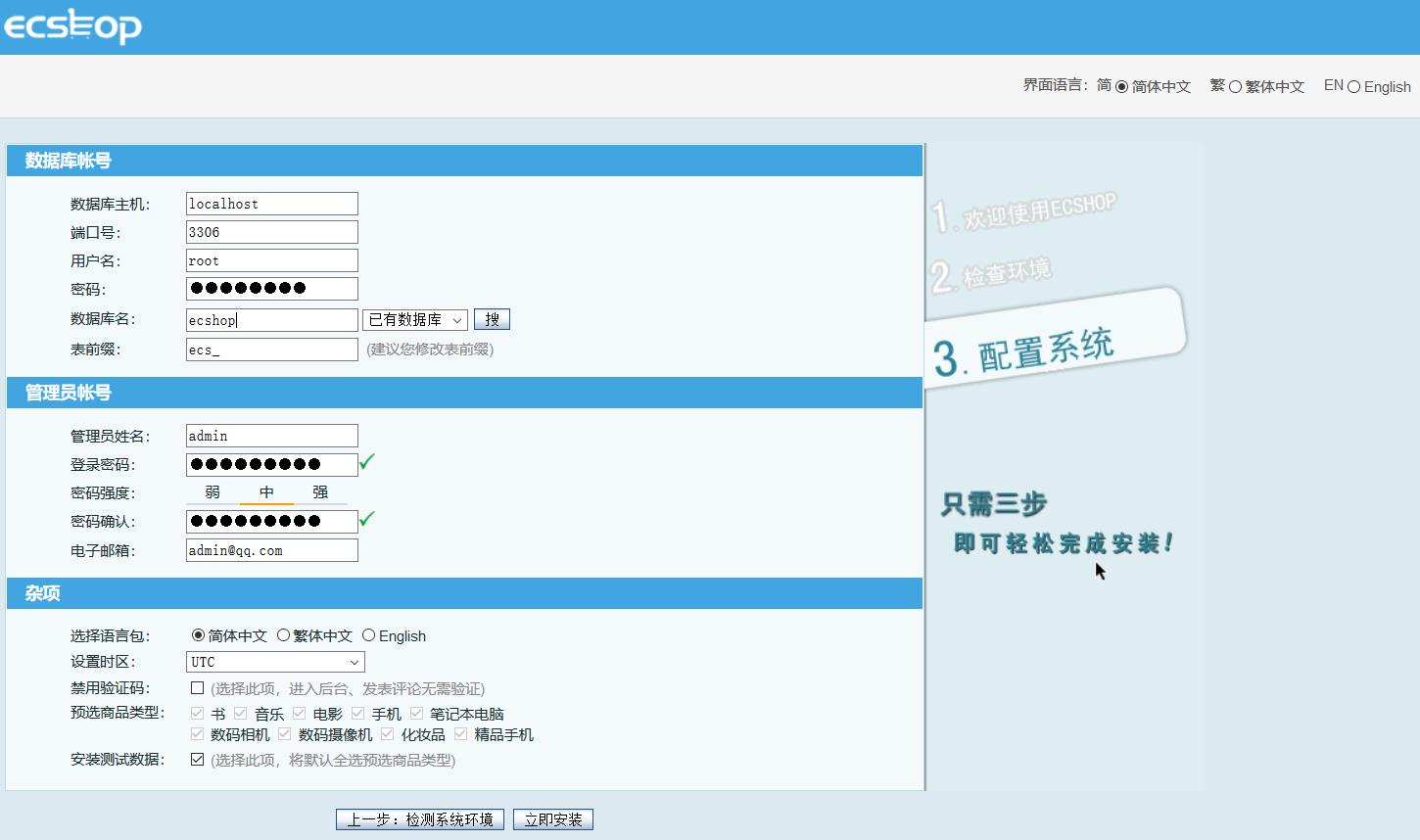Click the 数据库主机 localhost field

[x=272, y=204]
